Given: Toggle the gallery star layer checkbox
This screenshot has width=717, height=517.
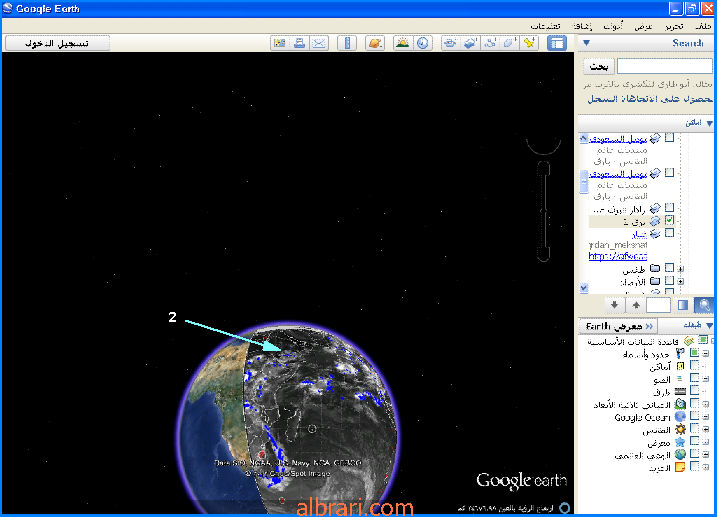Looking at the screenshot, I should (x=695, y=441).
